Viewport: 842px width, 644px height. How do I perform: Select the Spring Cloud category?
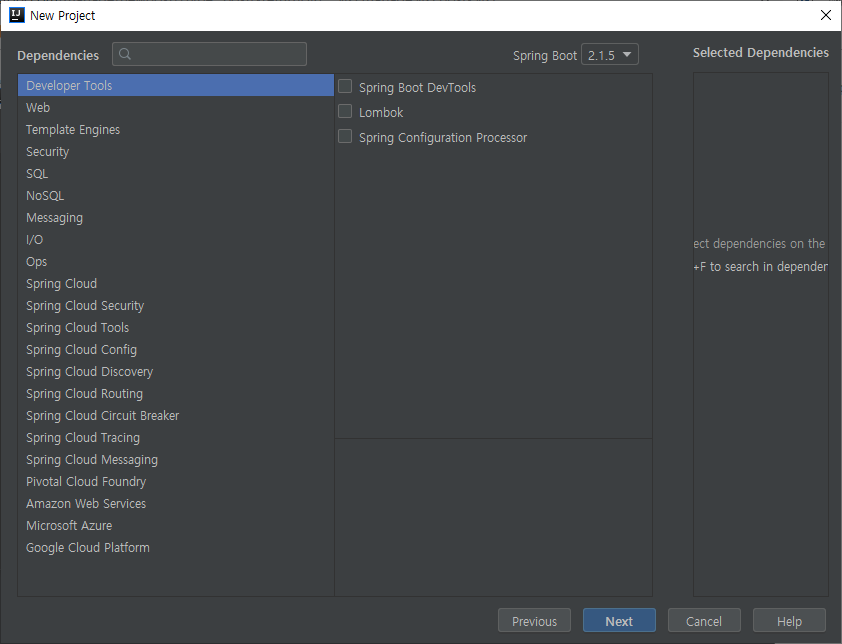(176, 284)
